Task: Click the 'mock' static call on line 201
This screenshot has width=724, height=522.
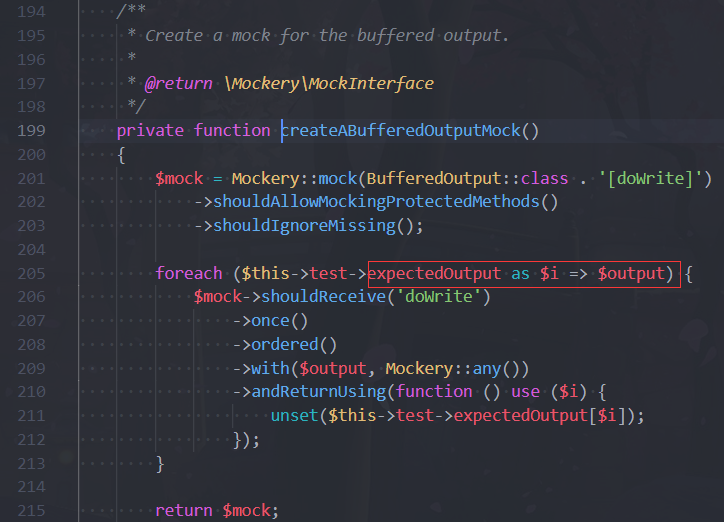Action: pyautogui.click(x=338, y=179)
